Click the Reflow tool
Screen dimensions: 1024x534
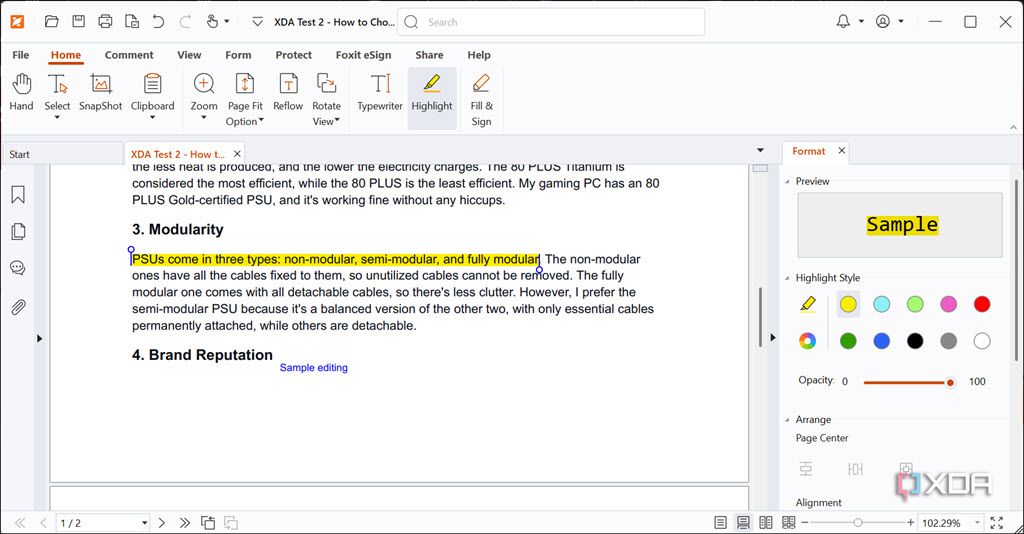[x=288, y=91]
